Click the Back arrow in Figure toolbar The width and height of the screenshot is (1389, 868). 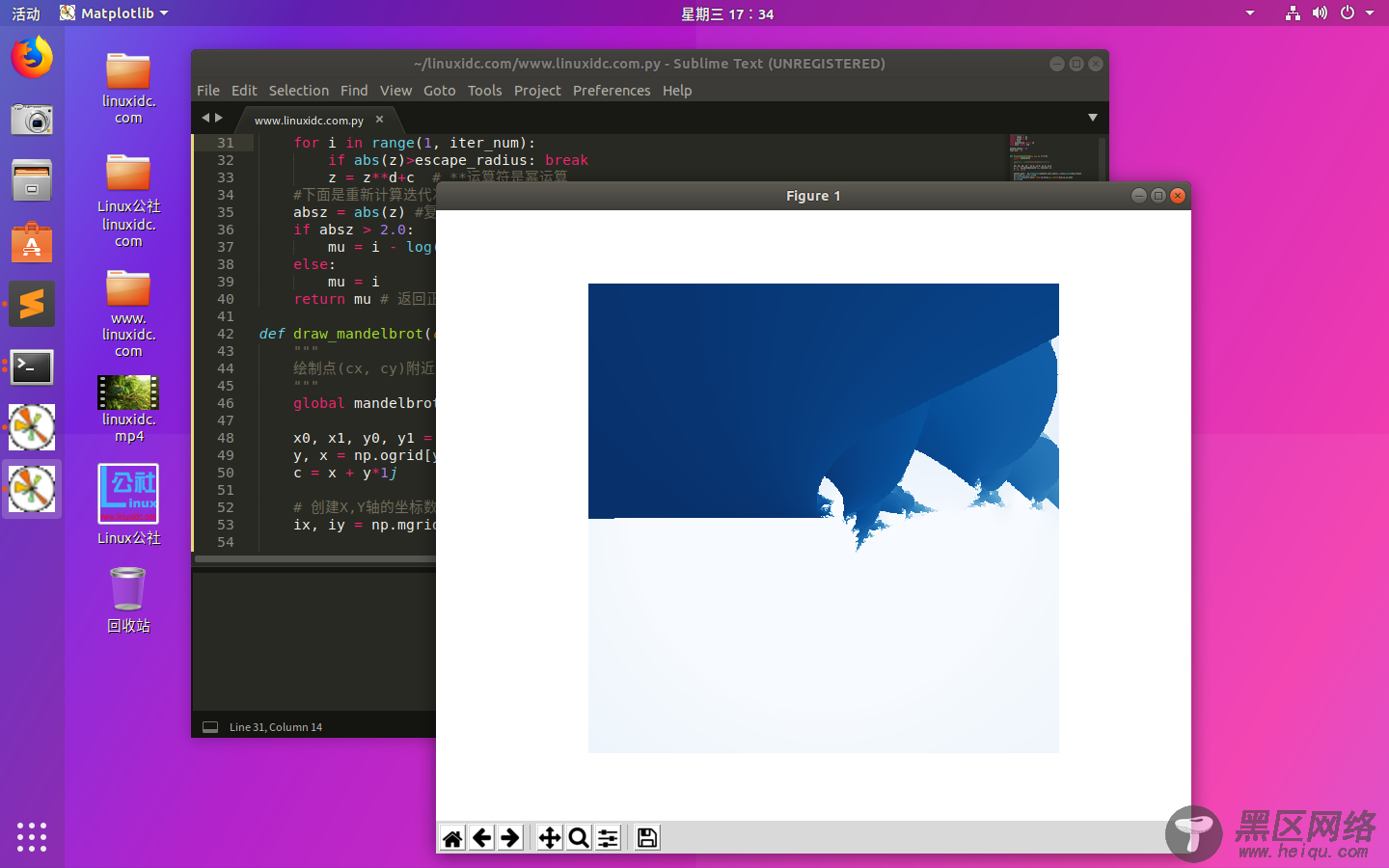coord(481,838)
